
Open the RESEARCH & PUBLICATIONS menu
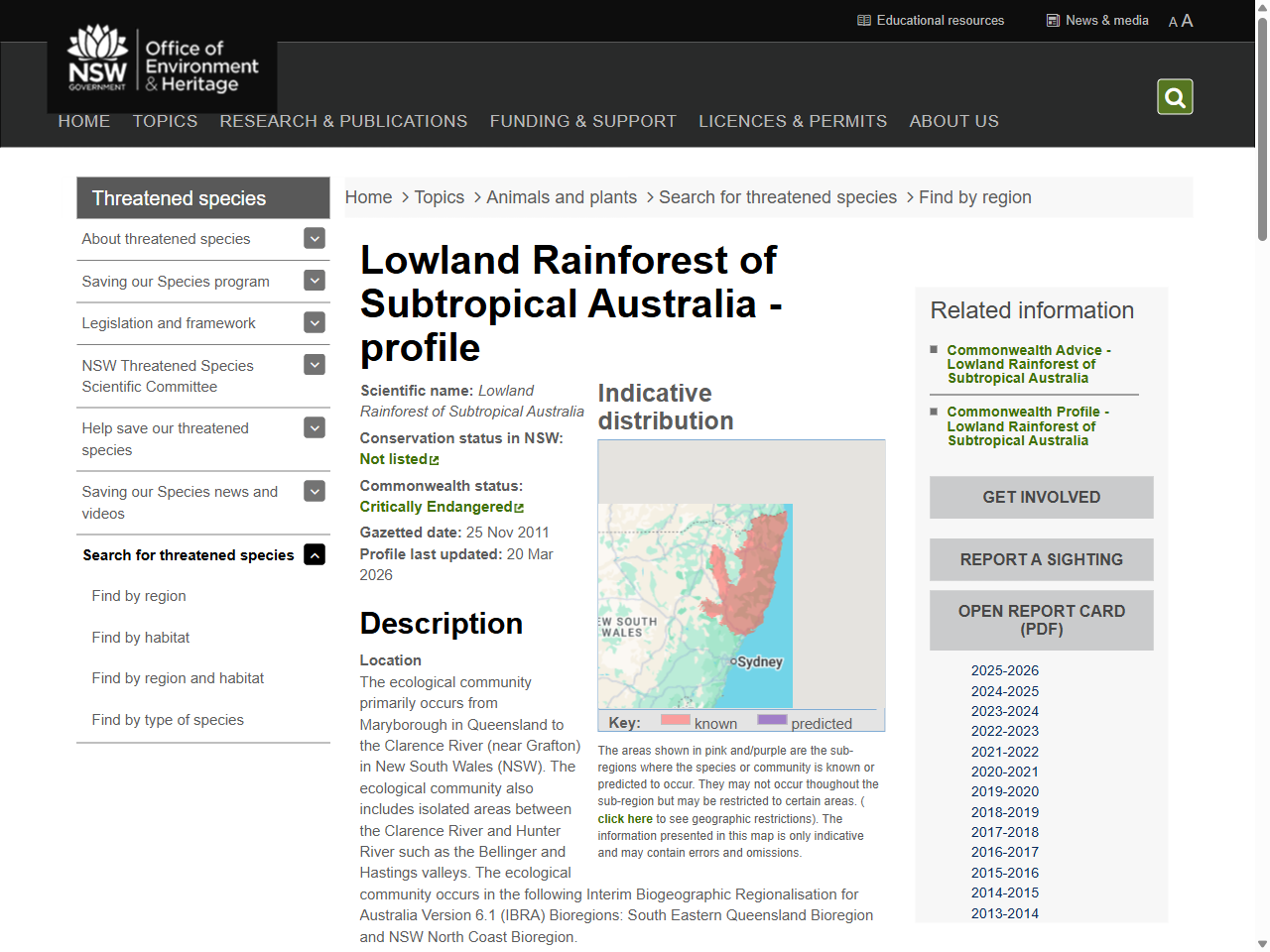point(343,120)
